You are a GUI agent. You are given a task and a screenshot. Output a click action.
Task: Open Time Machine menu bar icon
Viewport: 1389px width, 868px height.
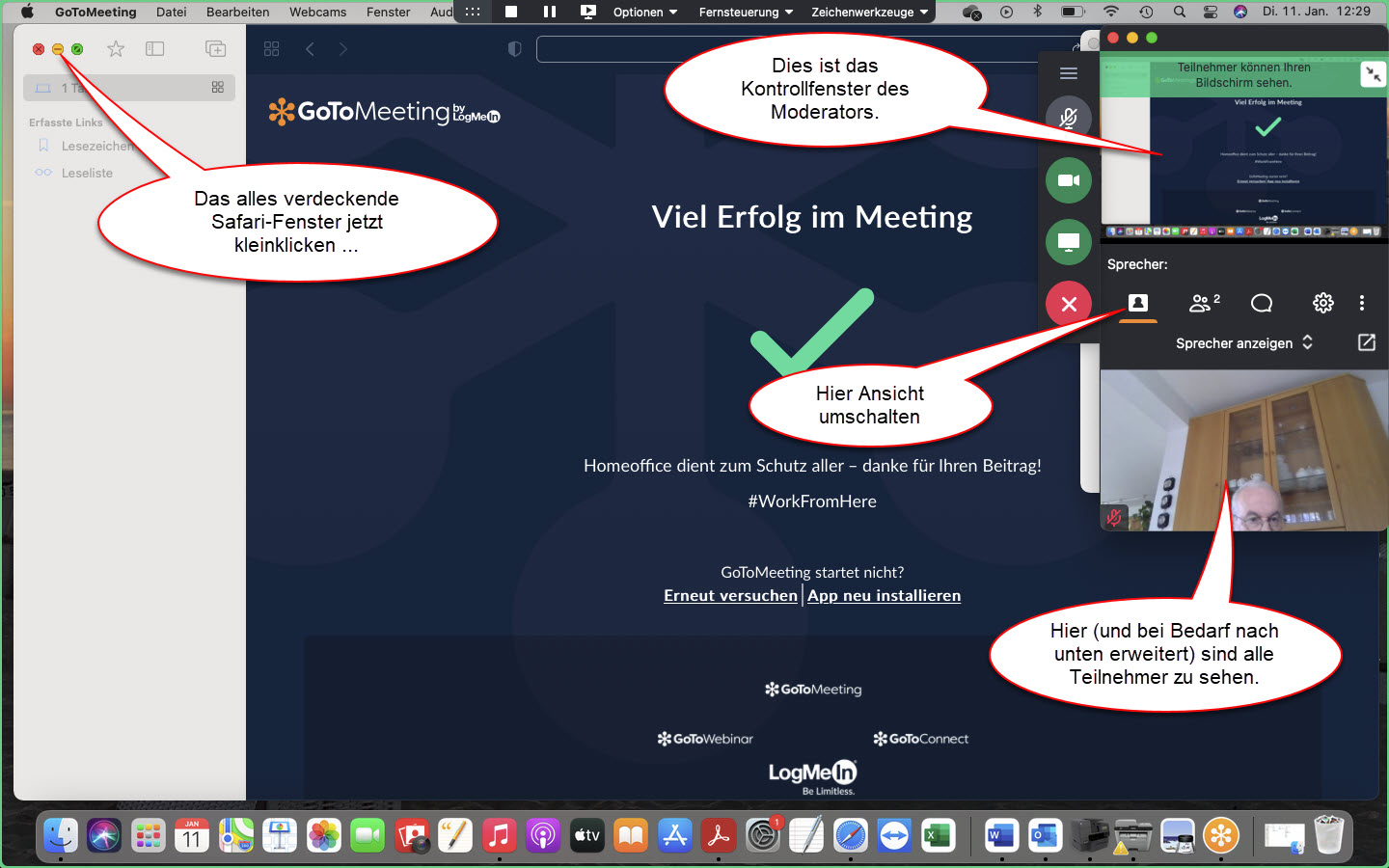click(x=1146, y=12)
